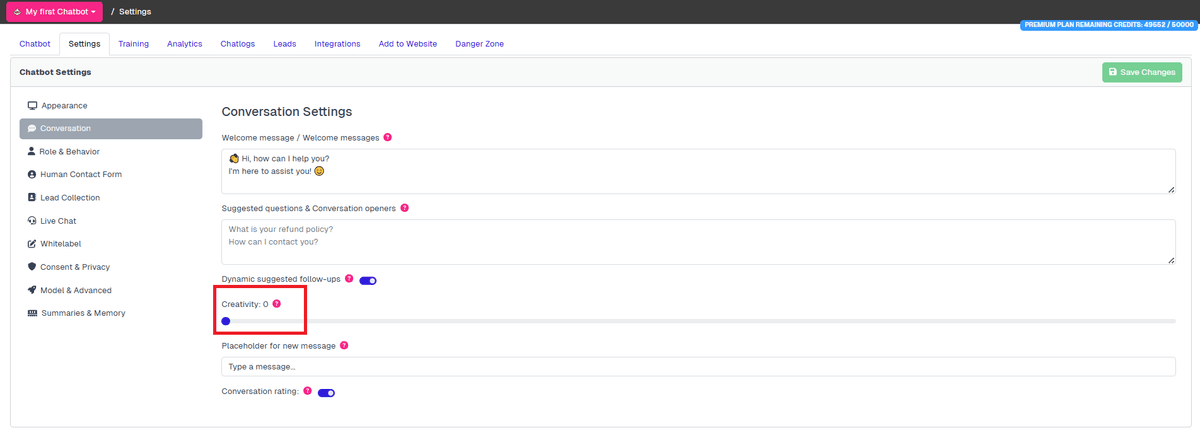
Task: Click the Suggested questions text area
Action: click(697, 242)
